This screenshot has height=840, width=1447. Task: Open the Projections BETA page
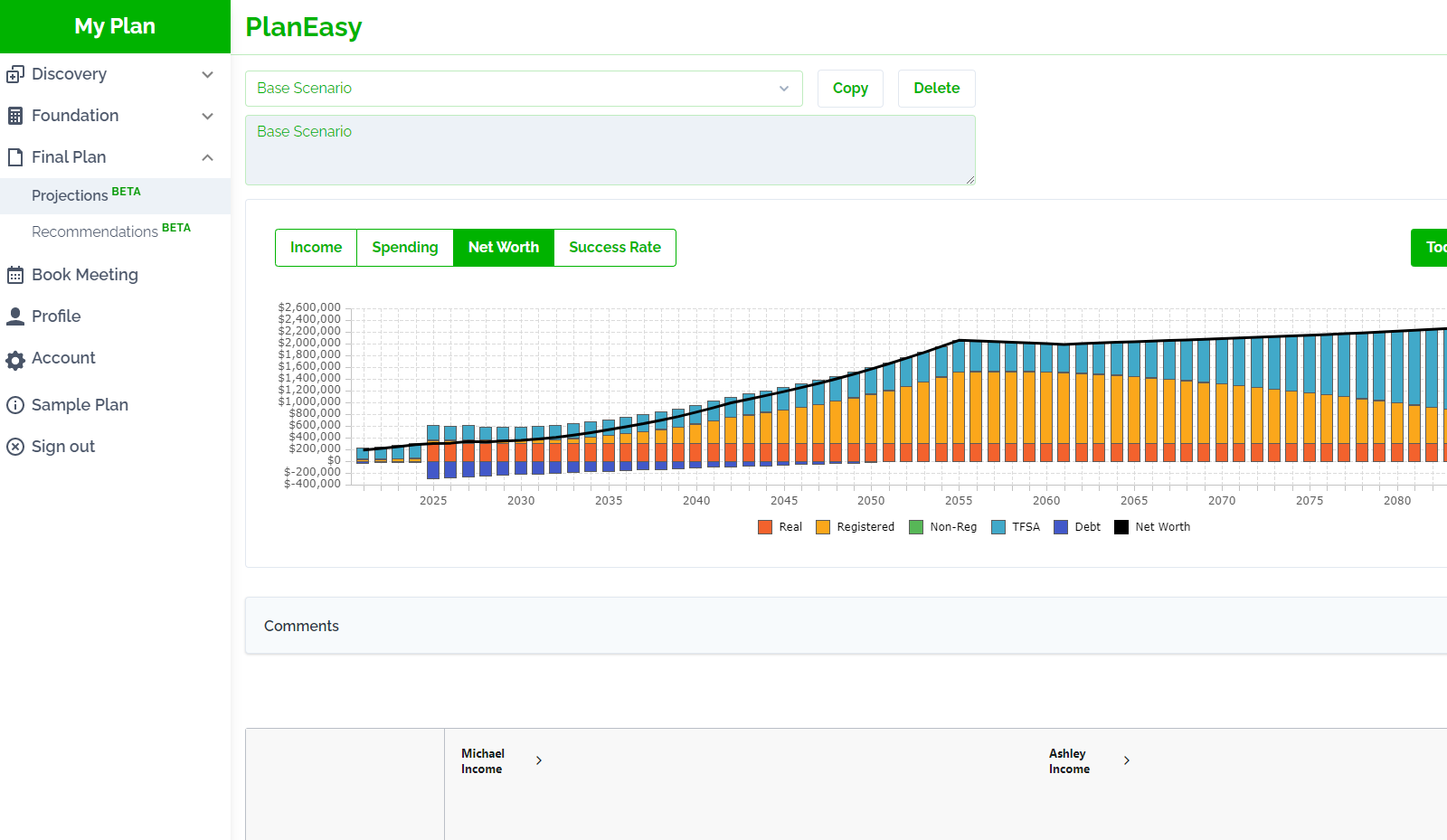pyautogui.click(x=116, y=195)
